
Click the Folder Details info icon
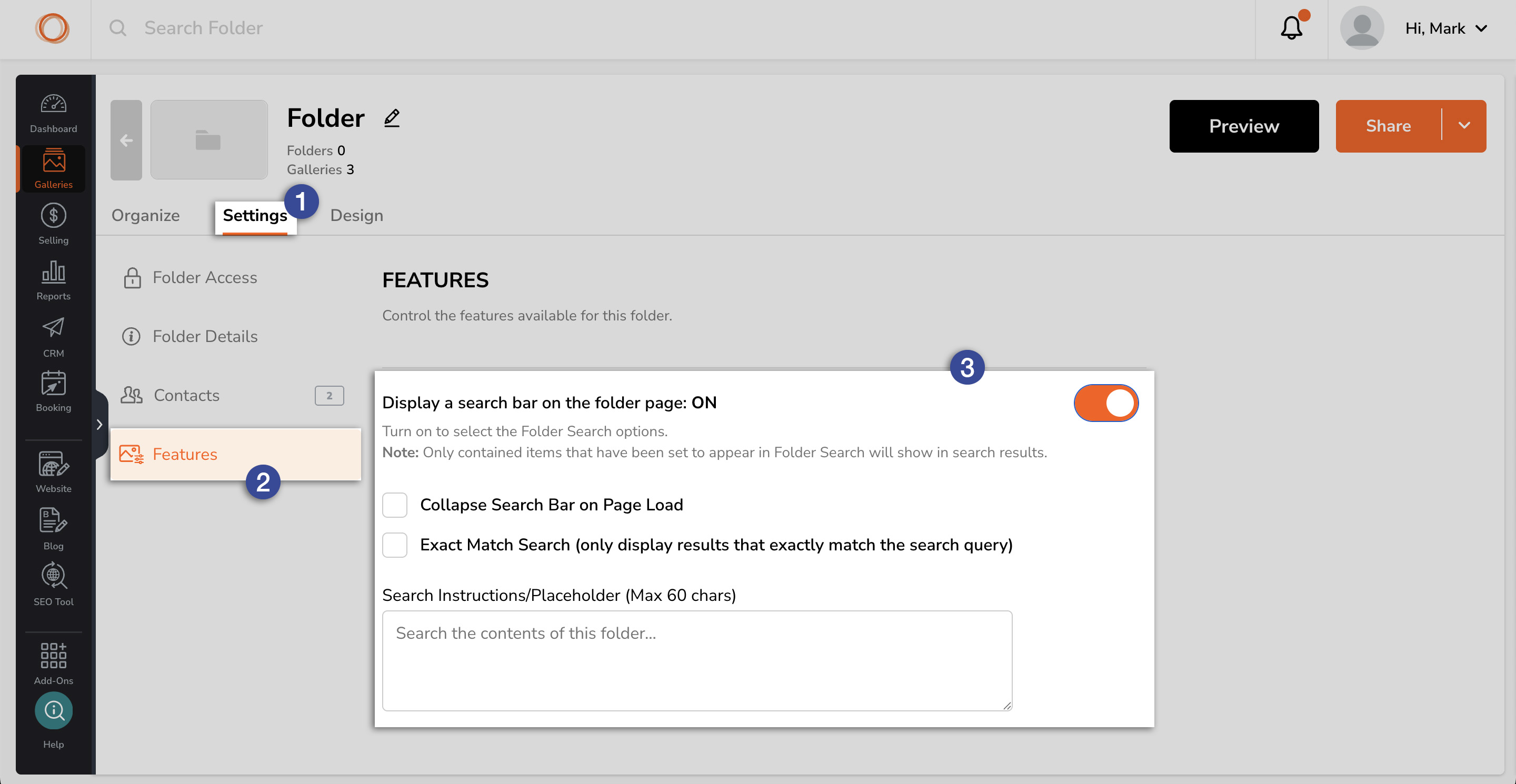coord(131,336)
